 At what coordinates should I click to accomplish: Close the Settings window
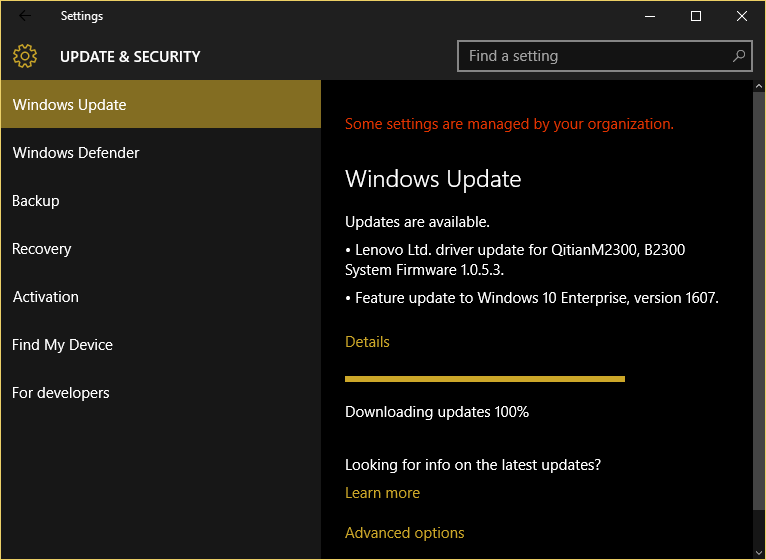742,16
